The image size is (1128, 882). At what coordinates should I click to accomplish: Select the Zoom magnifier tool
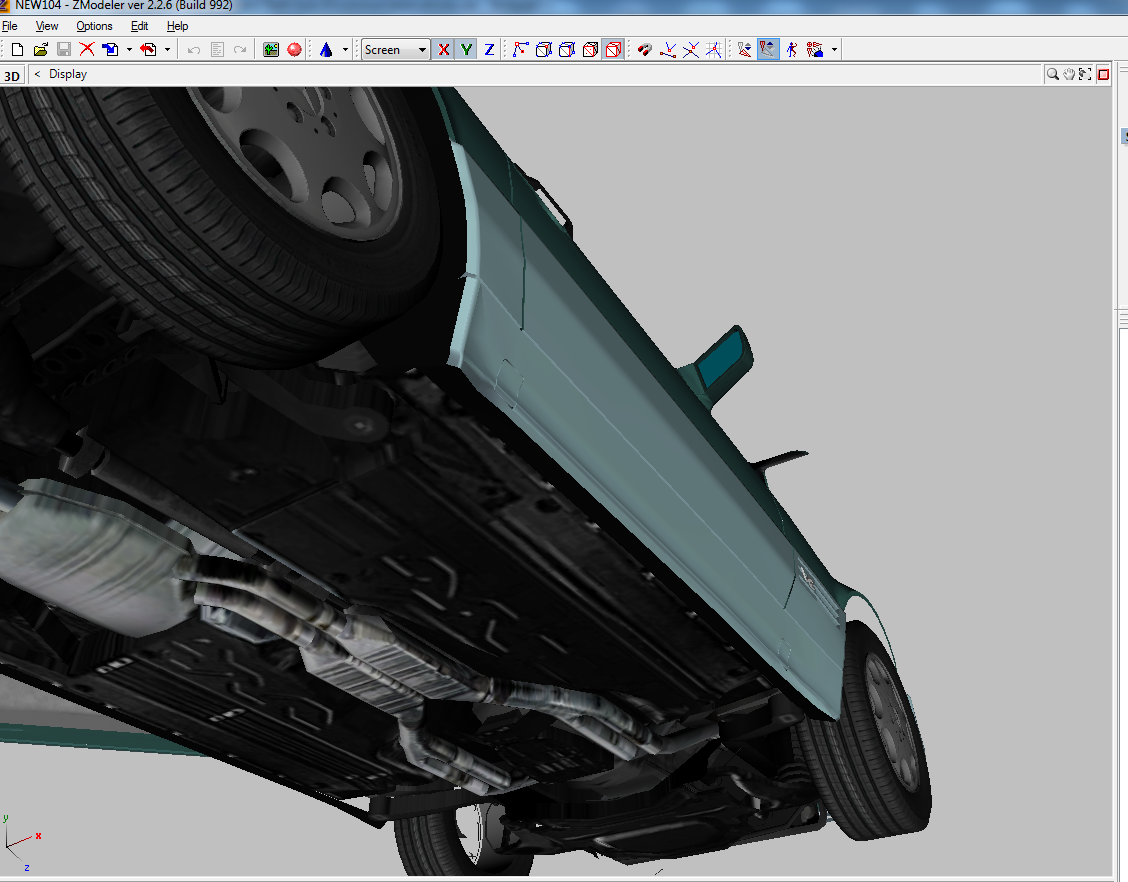(x=1053, y=73)
